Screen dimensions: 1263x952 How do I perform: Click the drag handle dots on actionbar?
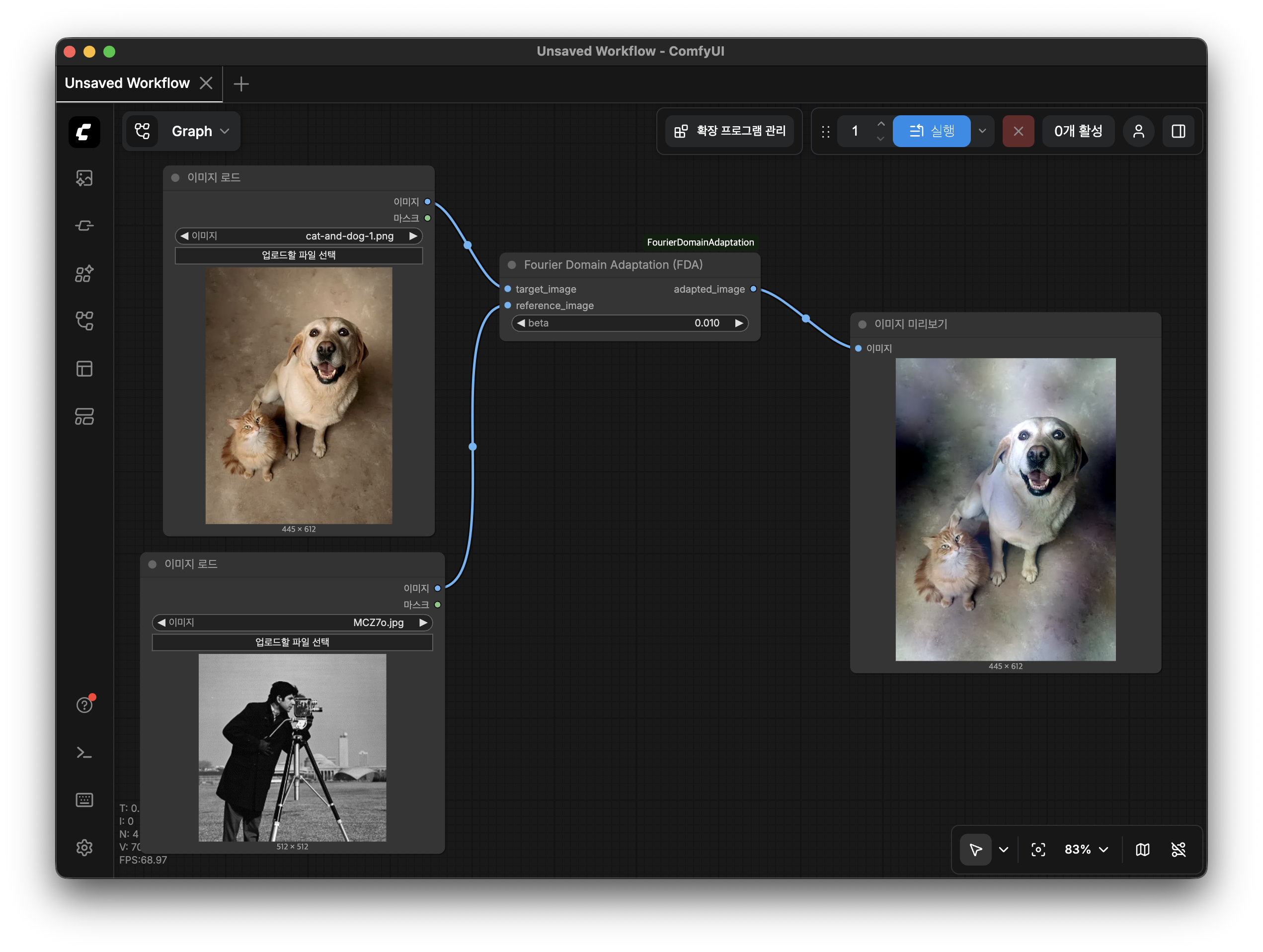click(x=826, y=132)
